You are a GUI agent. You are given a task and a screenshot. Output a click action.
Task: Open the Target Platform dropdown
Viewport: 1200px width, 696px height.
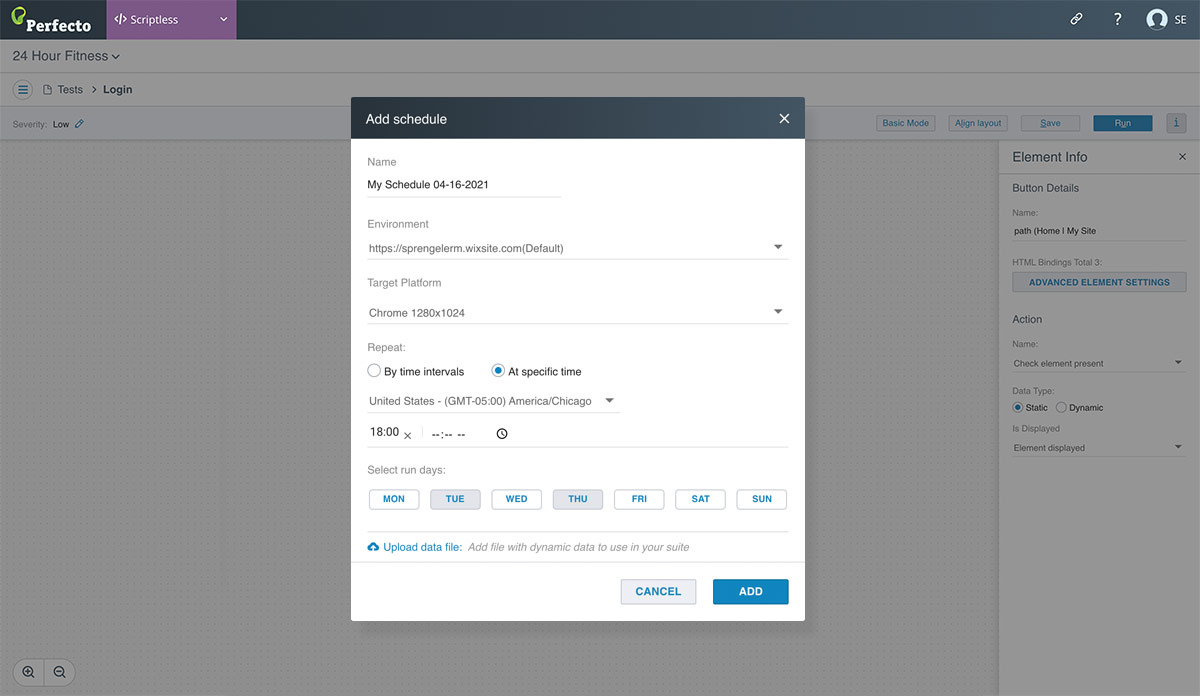[577, 312]
